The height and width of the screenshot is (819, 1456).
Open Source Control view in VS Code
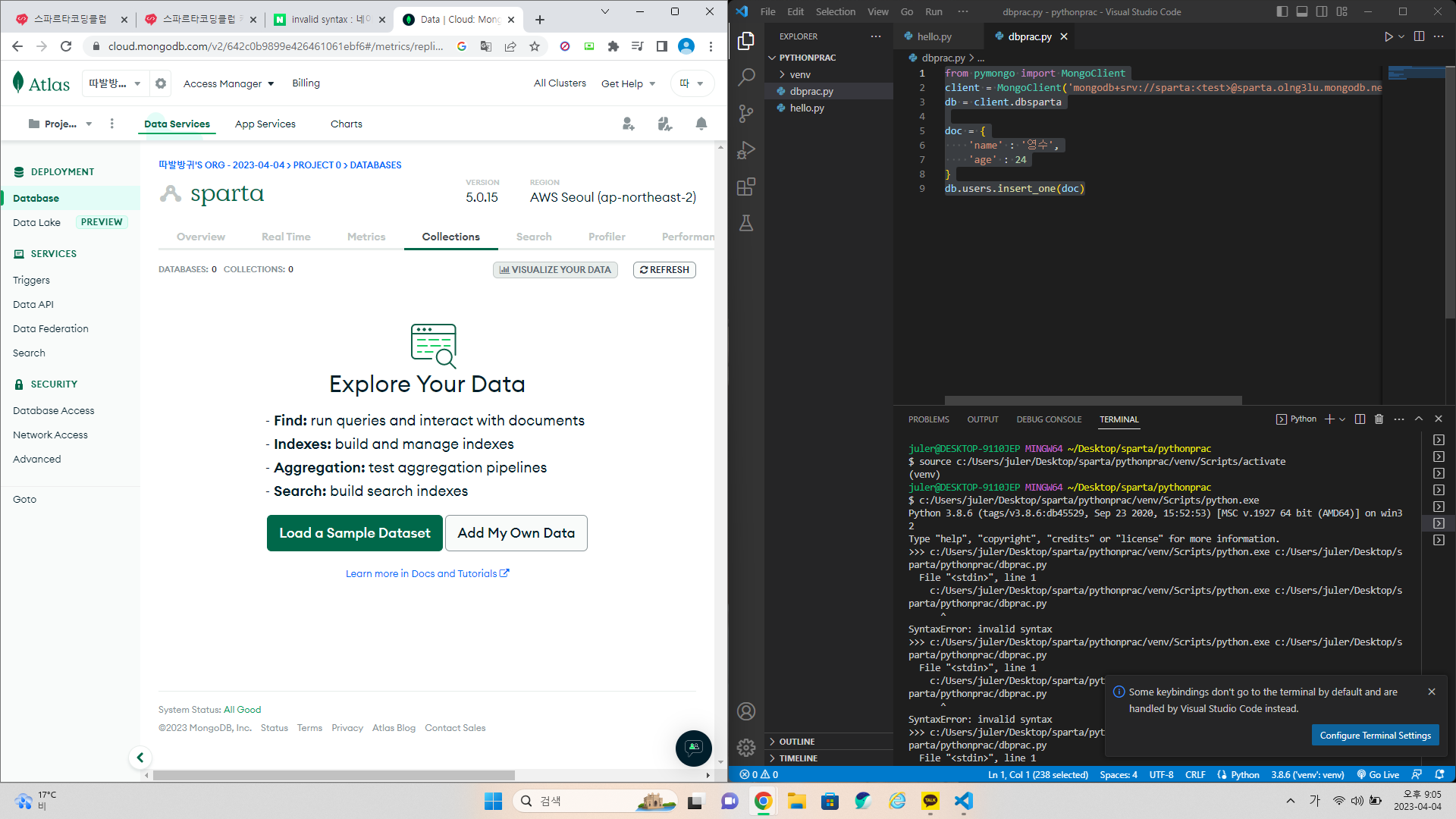[x=746, y=114]
